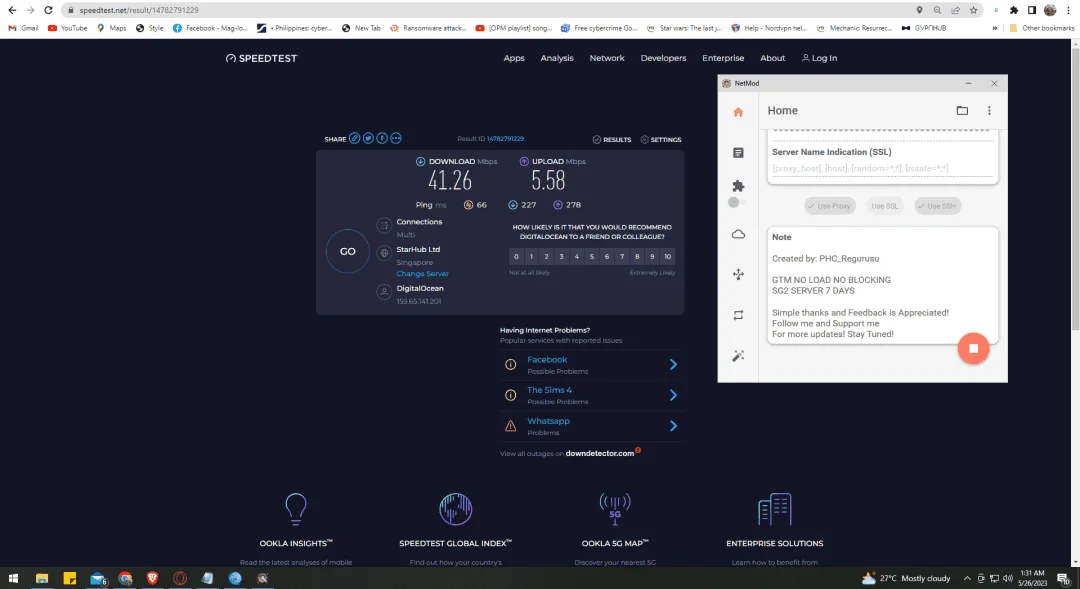The width and height of the screenshot is (1080, 589).
Task: Expand the hidden bookmarks chevron
Action: 995,28
